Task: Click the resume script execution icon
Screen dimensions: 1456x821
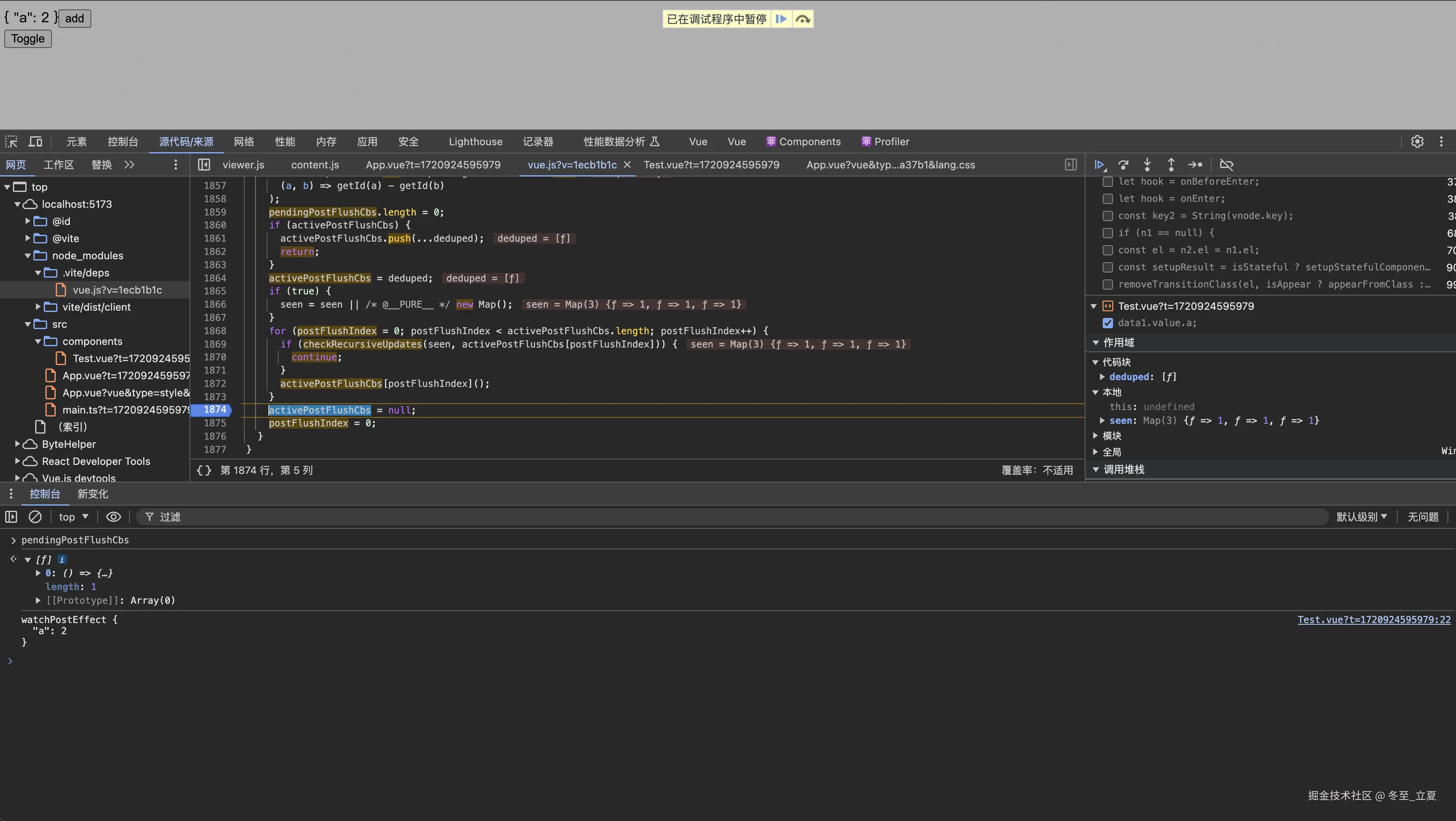Action: (x=1099, y=165)
